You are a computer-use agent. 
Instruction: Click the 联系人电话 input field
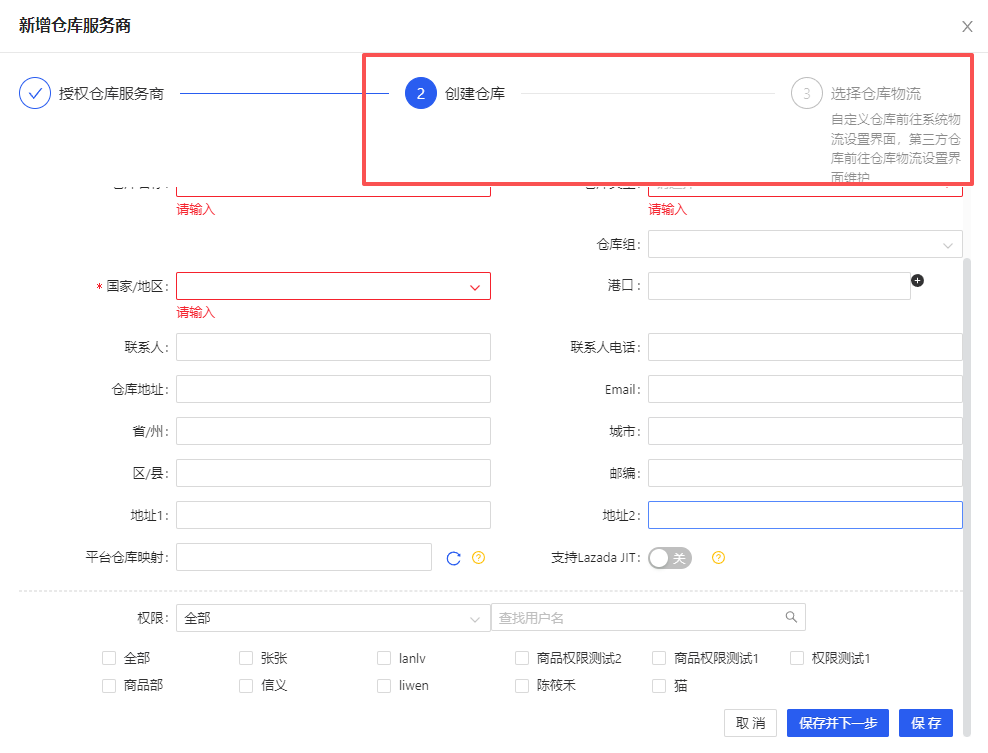[805, 347]
